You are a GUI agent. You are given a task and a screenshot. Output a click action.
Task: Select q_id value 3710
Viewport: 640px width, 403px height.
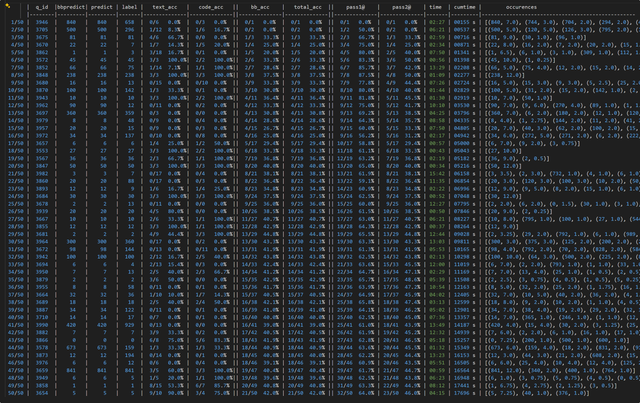point(42,317)
